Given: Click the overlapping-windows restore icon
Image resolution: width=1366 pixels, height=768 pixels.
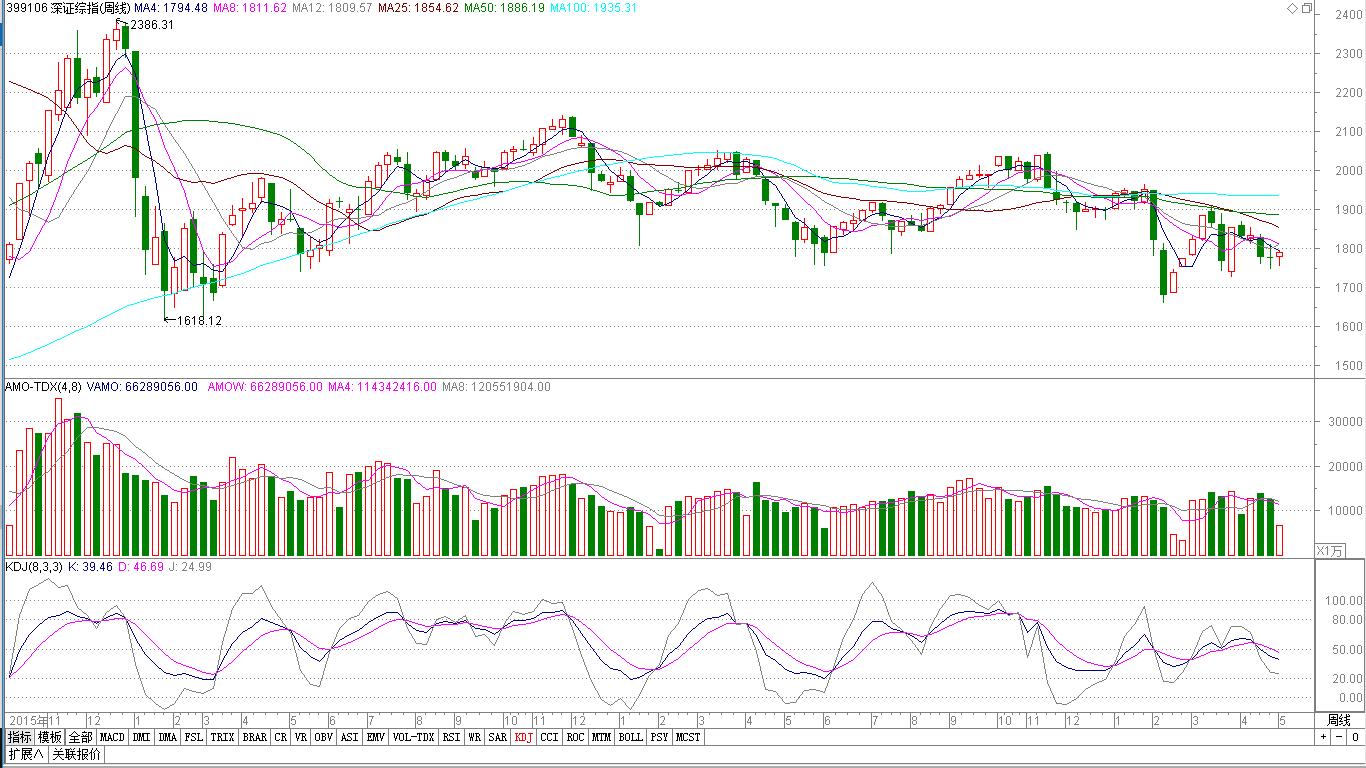Looking at the screenshot, I should point(1306,8).
